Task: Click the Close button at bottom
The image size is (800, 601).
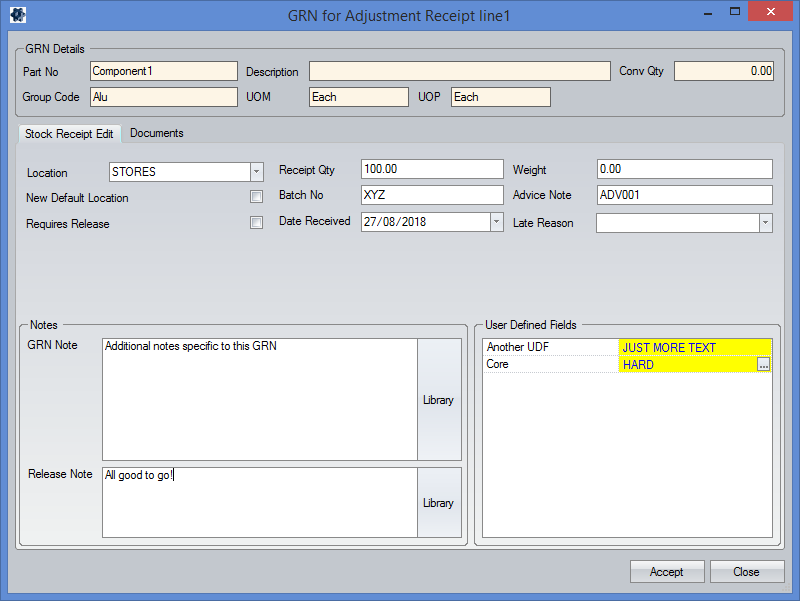Action: pyautogui.click(x=747, y=572)
